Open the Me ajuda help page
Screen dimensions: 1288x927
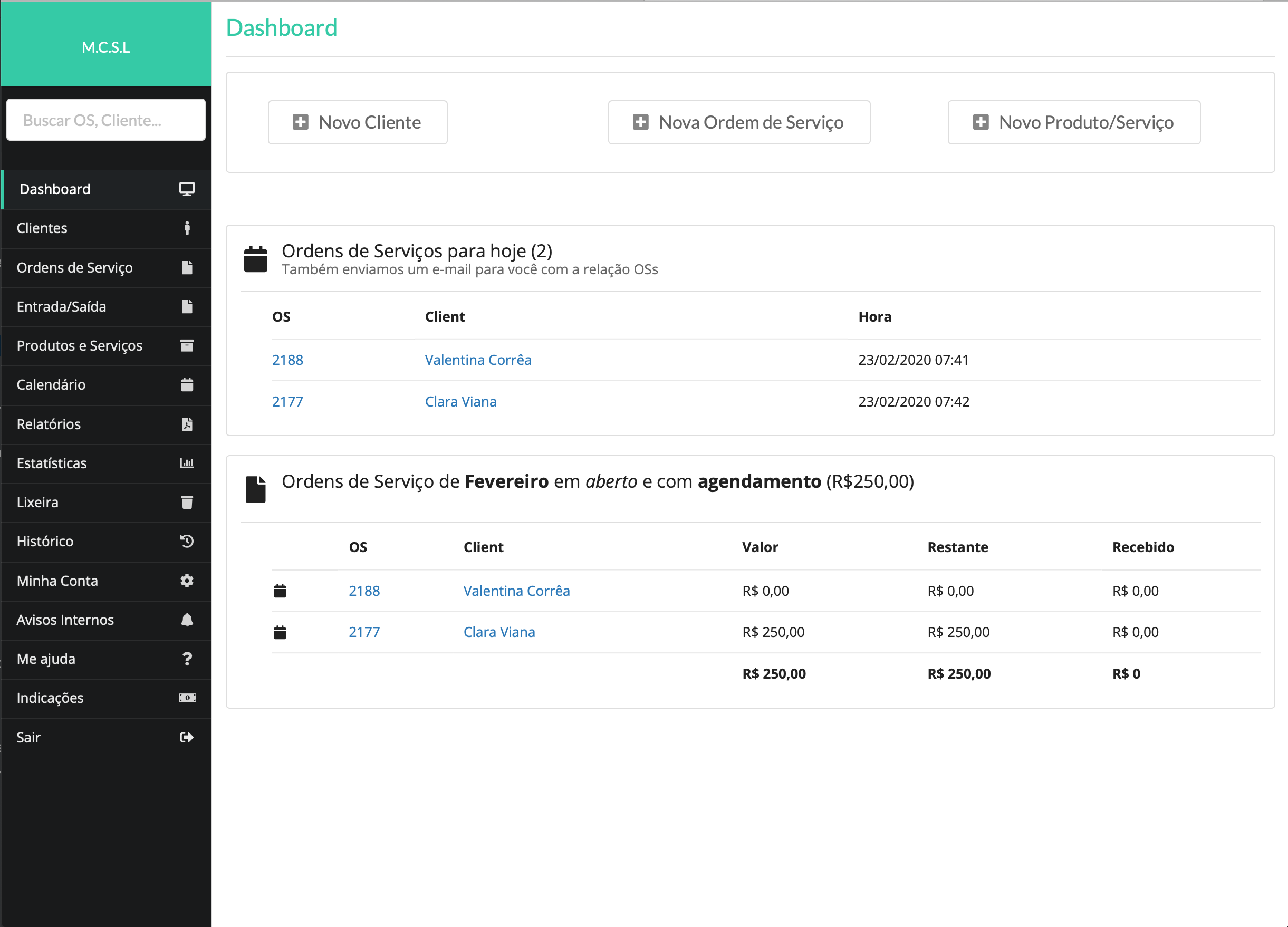coord(106,659)
